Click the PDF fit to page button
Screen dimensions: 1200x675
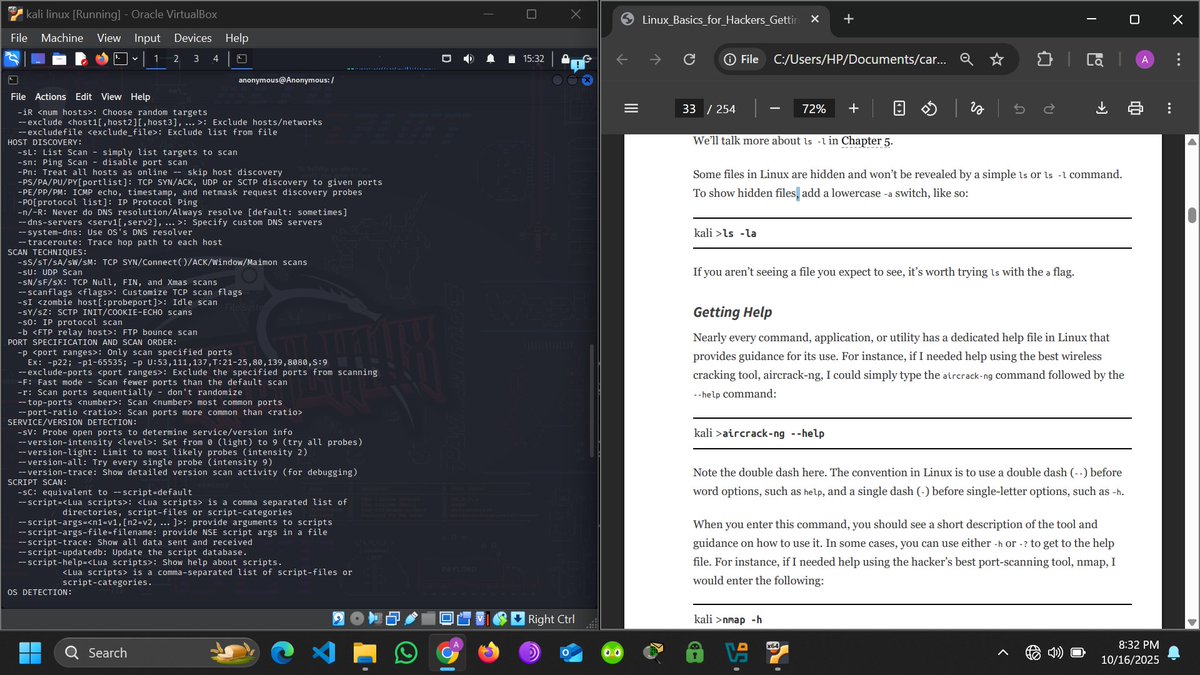point(899,108)
